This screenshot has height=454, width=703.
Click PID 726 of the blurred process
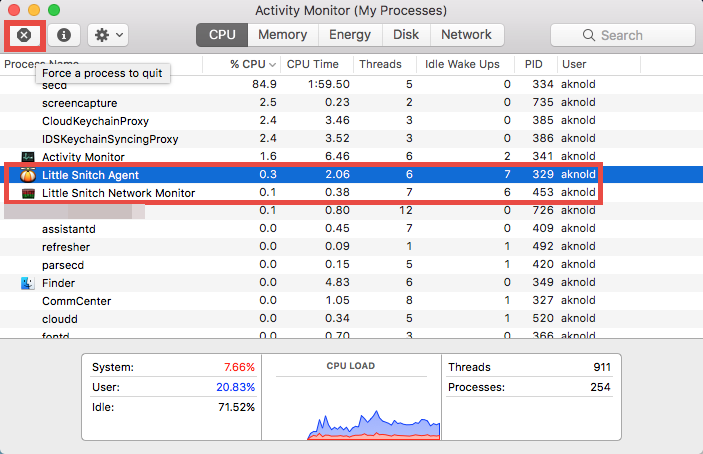[x=542, y=210]
